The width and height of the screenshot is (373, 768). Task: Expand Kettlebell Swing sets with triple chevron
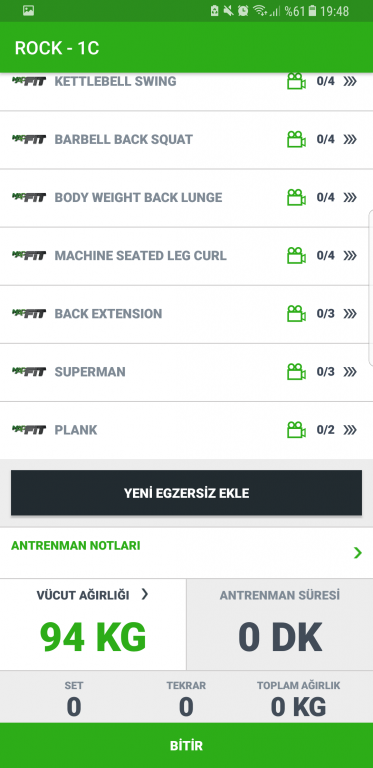pyautogui.click(x=350, y=81)
